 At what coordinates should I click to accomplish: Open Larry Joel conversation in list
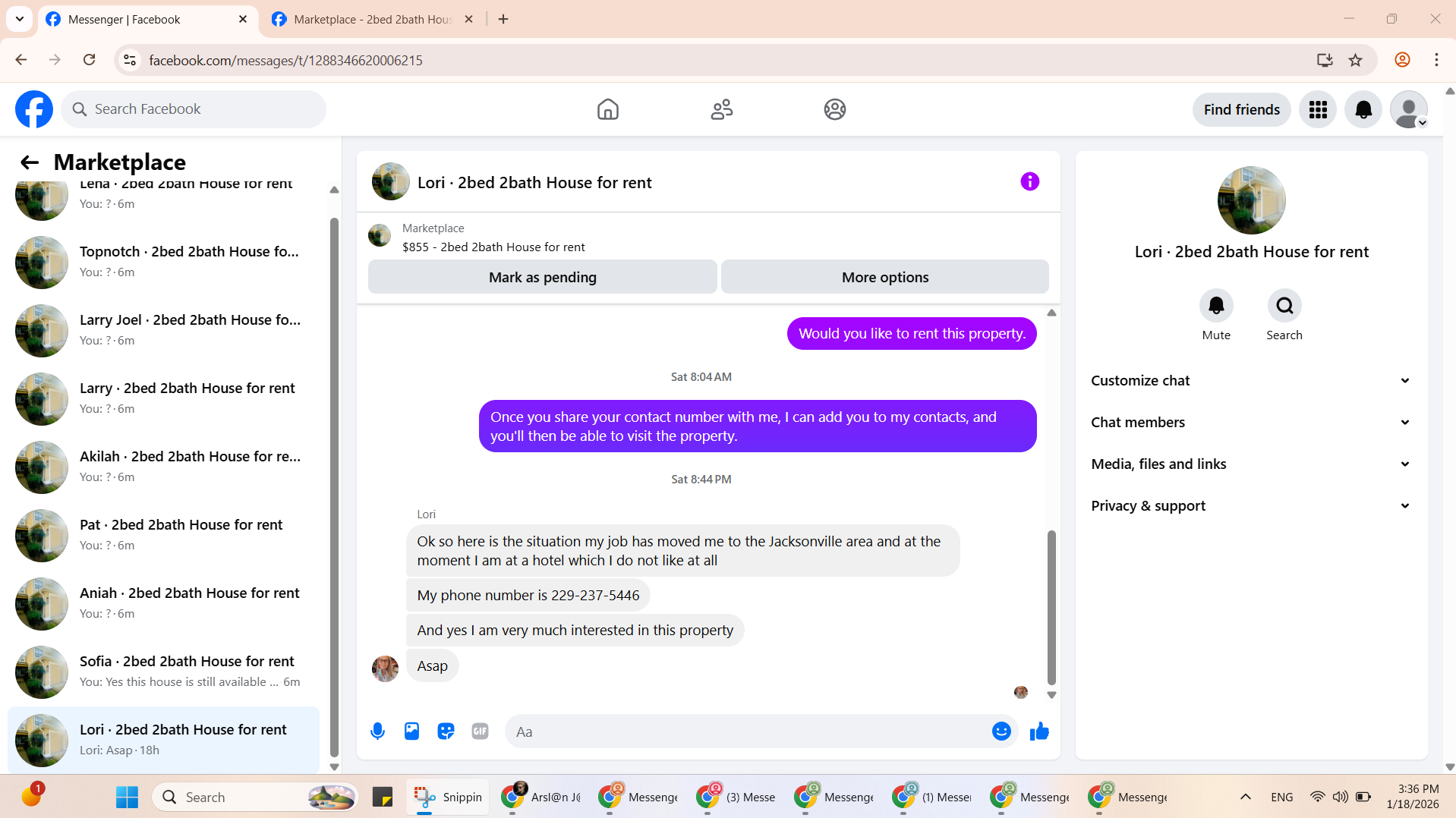click(x=163, y=331)
